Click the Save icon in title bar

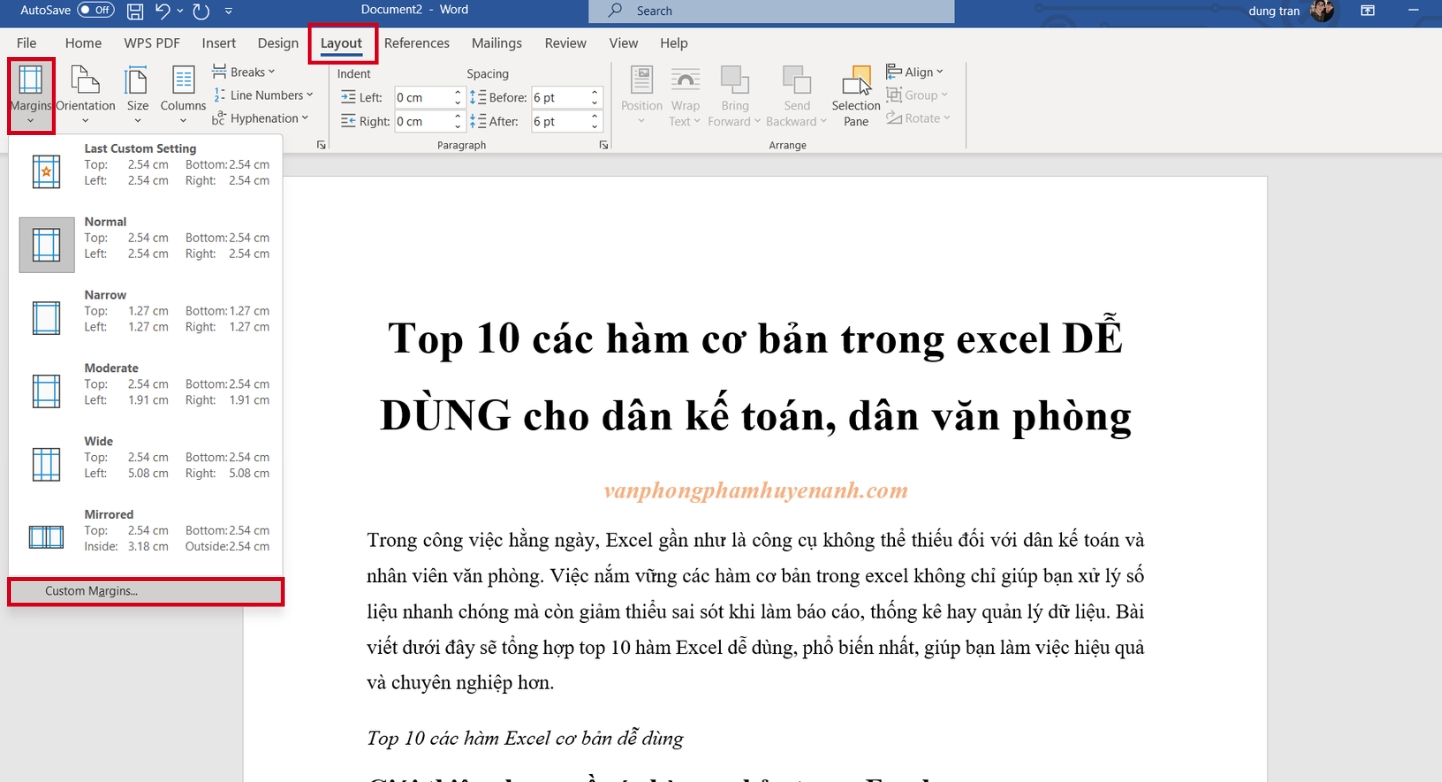(x=135, y=11)
